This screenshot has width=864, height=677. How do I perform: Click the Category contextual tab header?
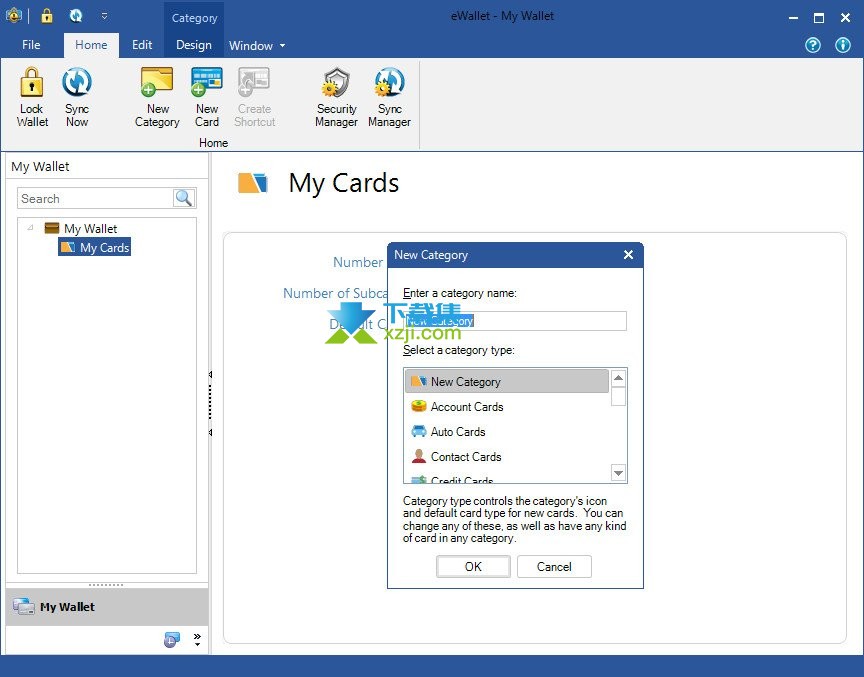[194, 18]
